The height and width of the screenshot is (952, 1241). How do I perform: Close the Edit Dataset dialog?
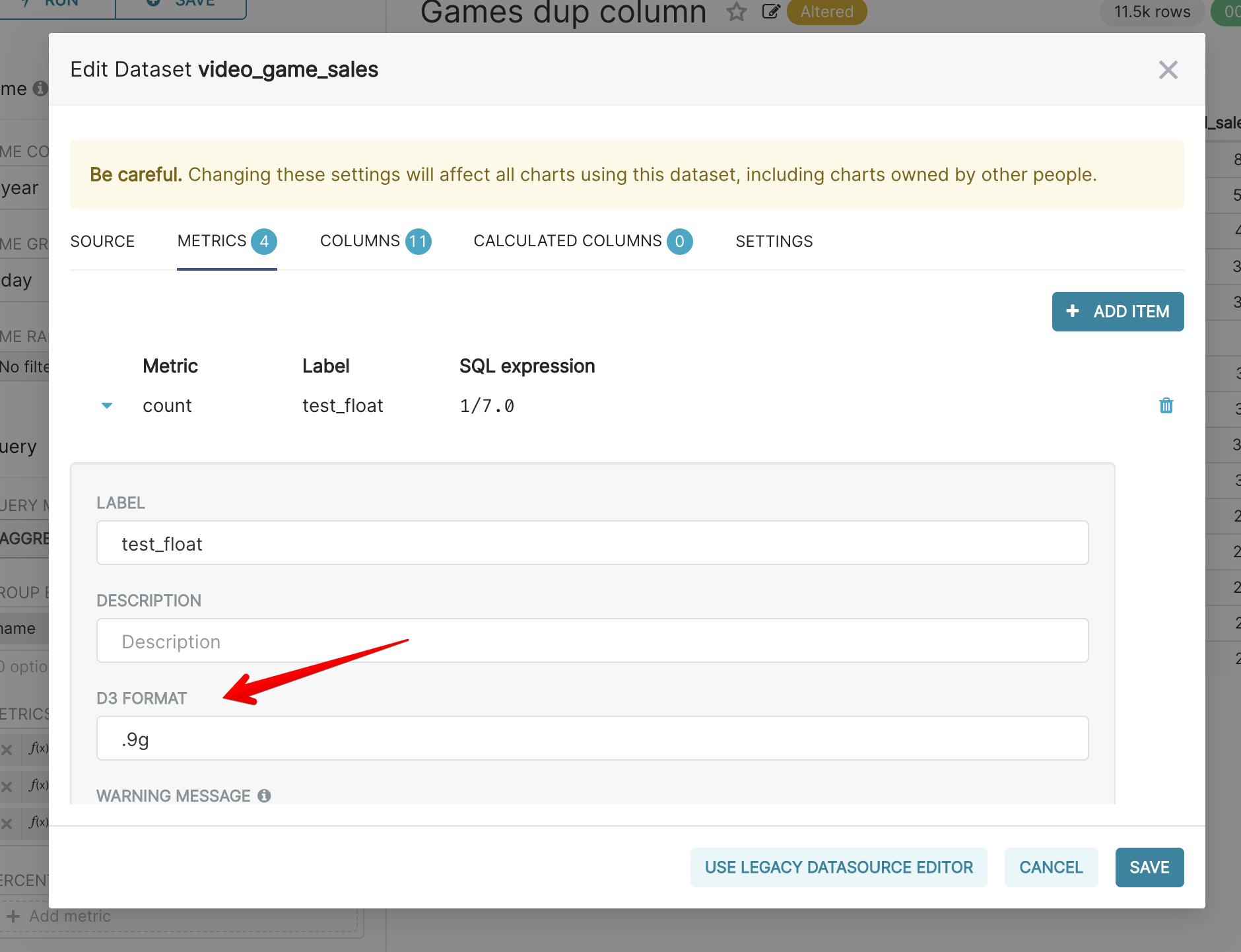coord(1168,69)
